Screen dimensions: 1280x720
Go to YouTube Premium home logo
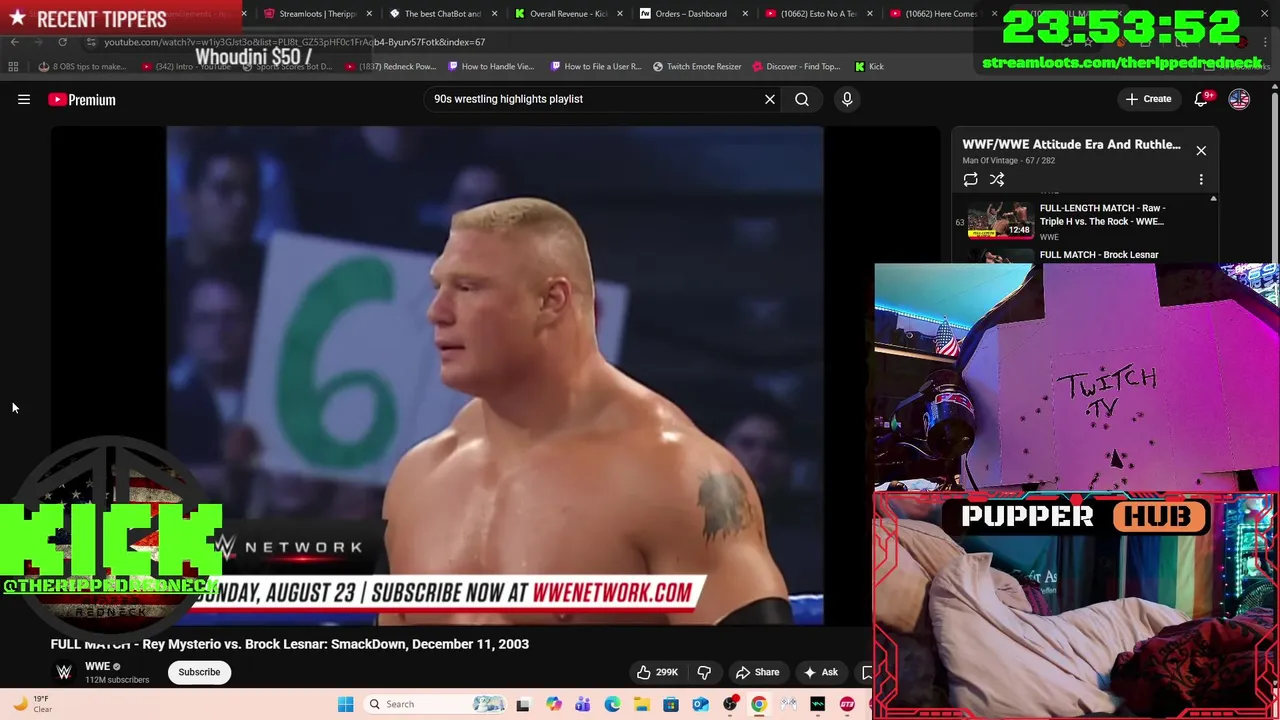(x=82, y=99)
